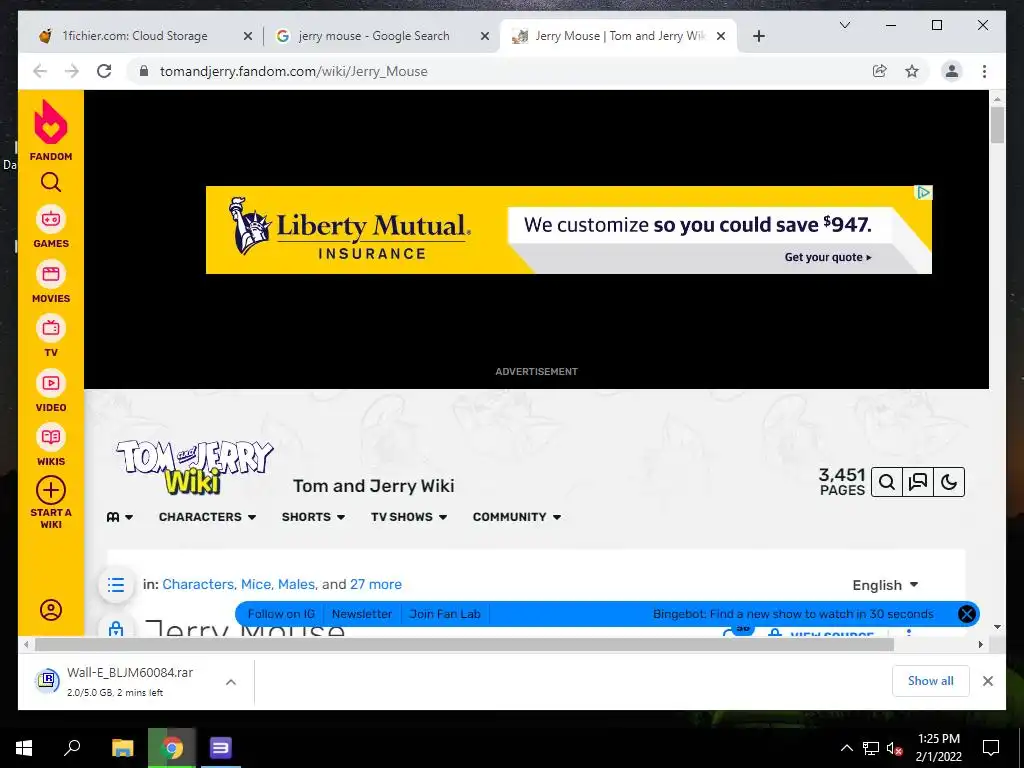Search the wiki using magnifier button
Image resolution: width=1024 pixels, height=768 pixels.
(887, 483)
